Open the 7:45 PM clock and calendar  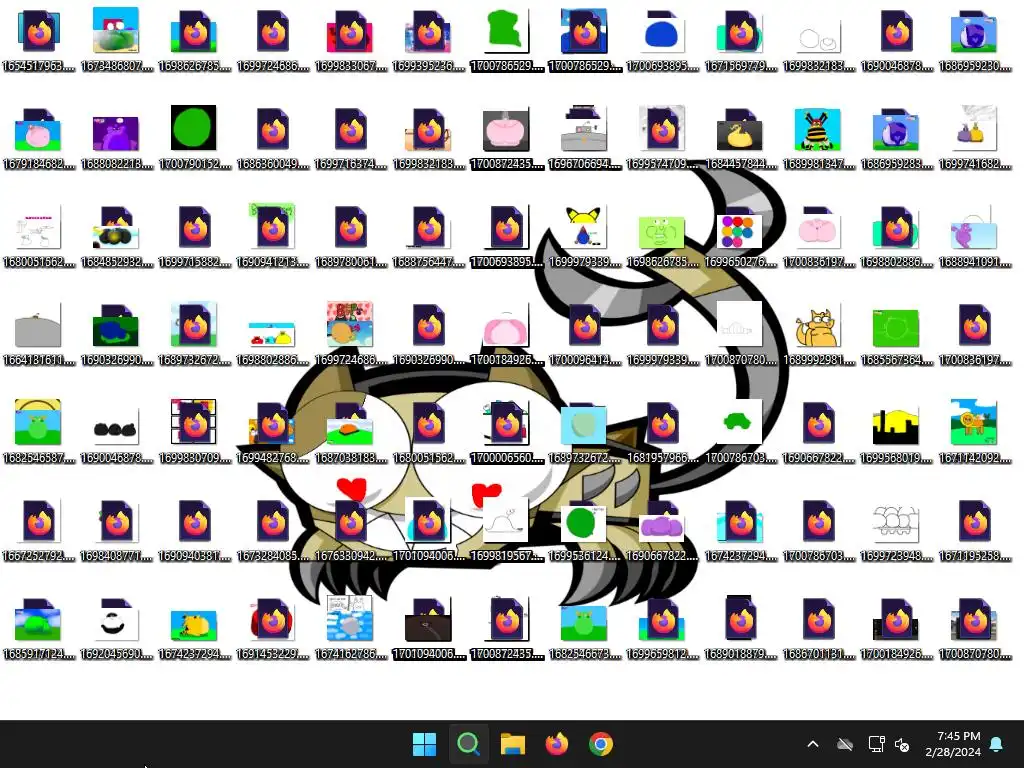[x=953, y=744]
